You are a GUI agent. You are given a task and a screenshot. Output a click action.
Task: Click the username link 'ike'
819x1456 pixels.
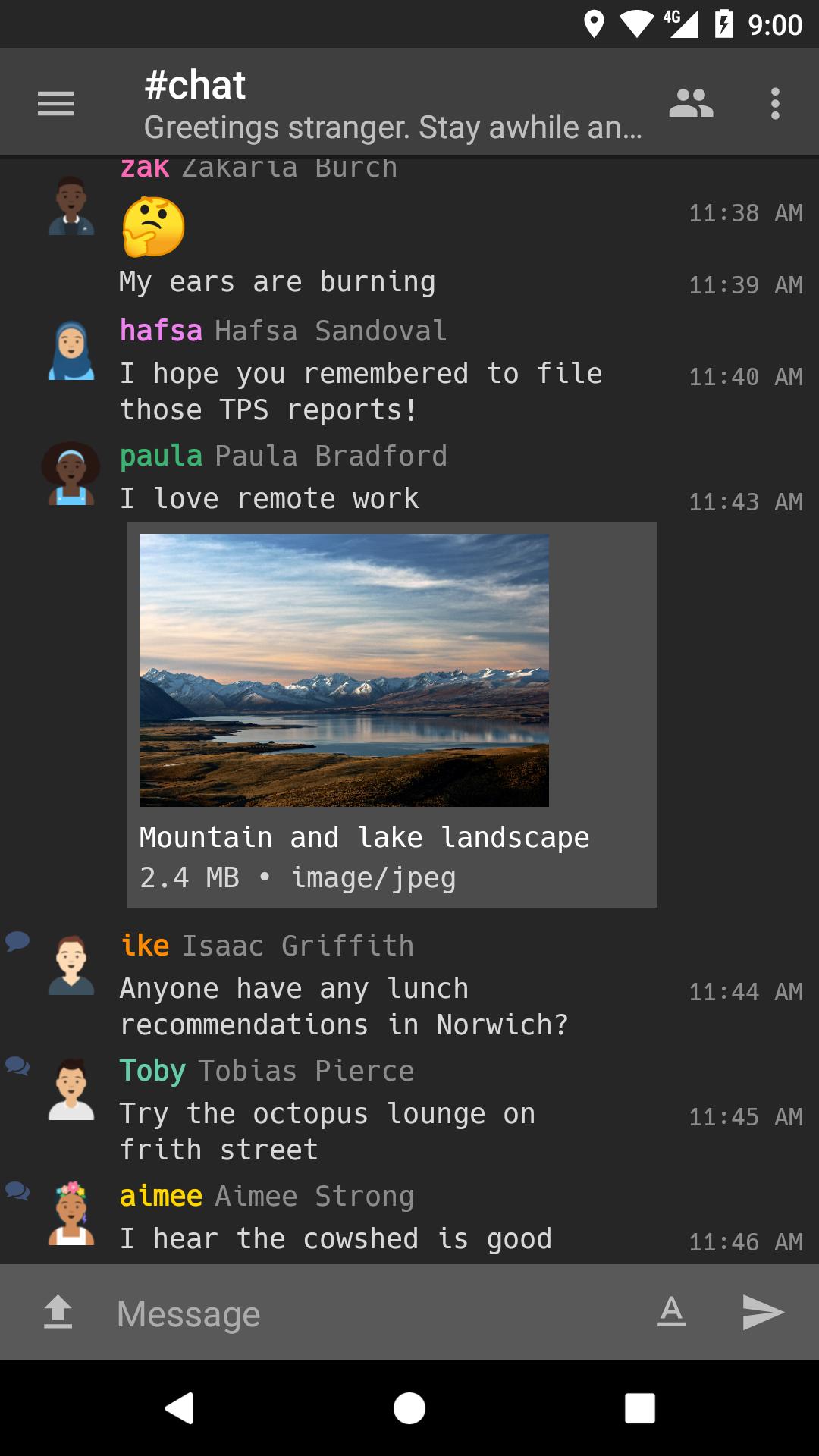click(145, 946)
